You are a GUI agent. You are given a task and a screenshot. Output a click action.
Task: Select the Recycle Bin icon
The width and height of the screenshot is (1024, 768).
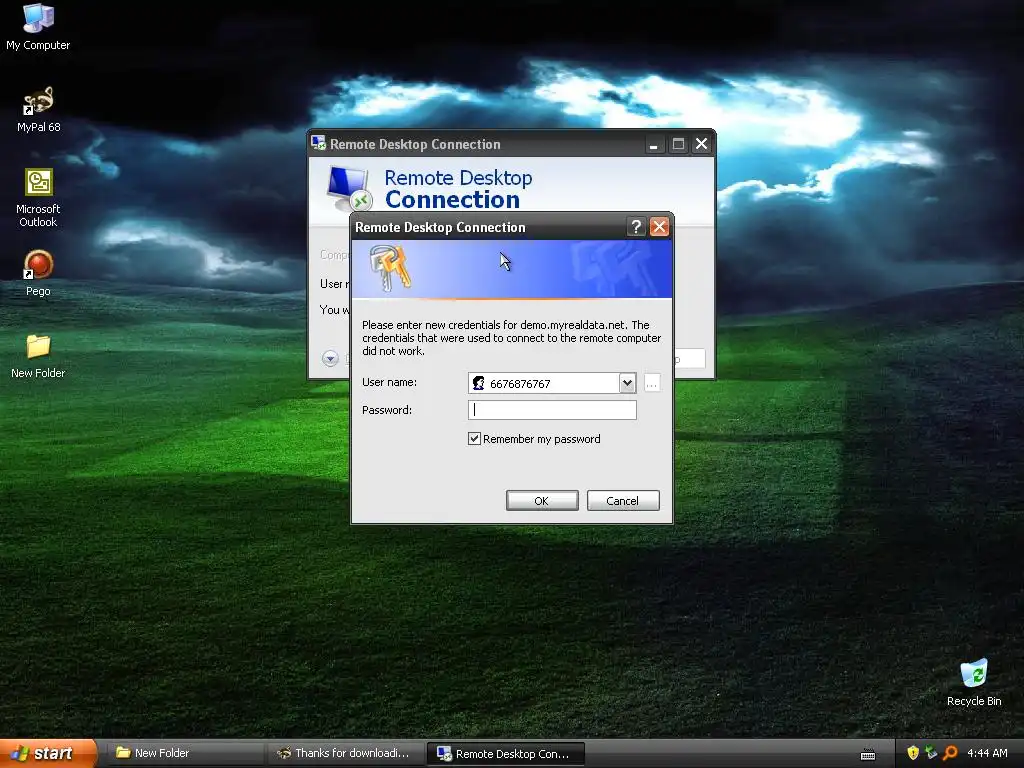click(x=974, y=682)
